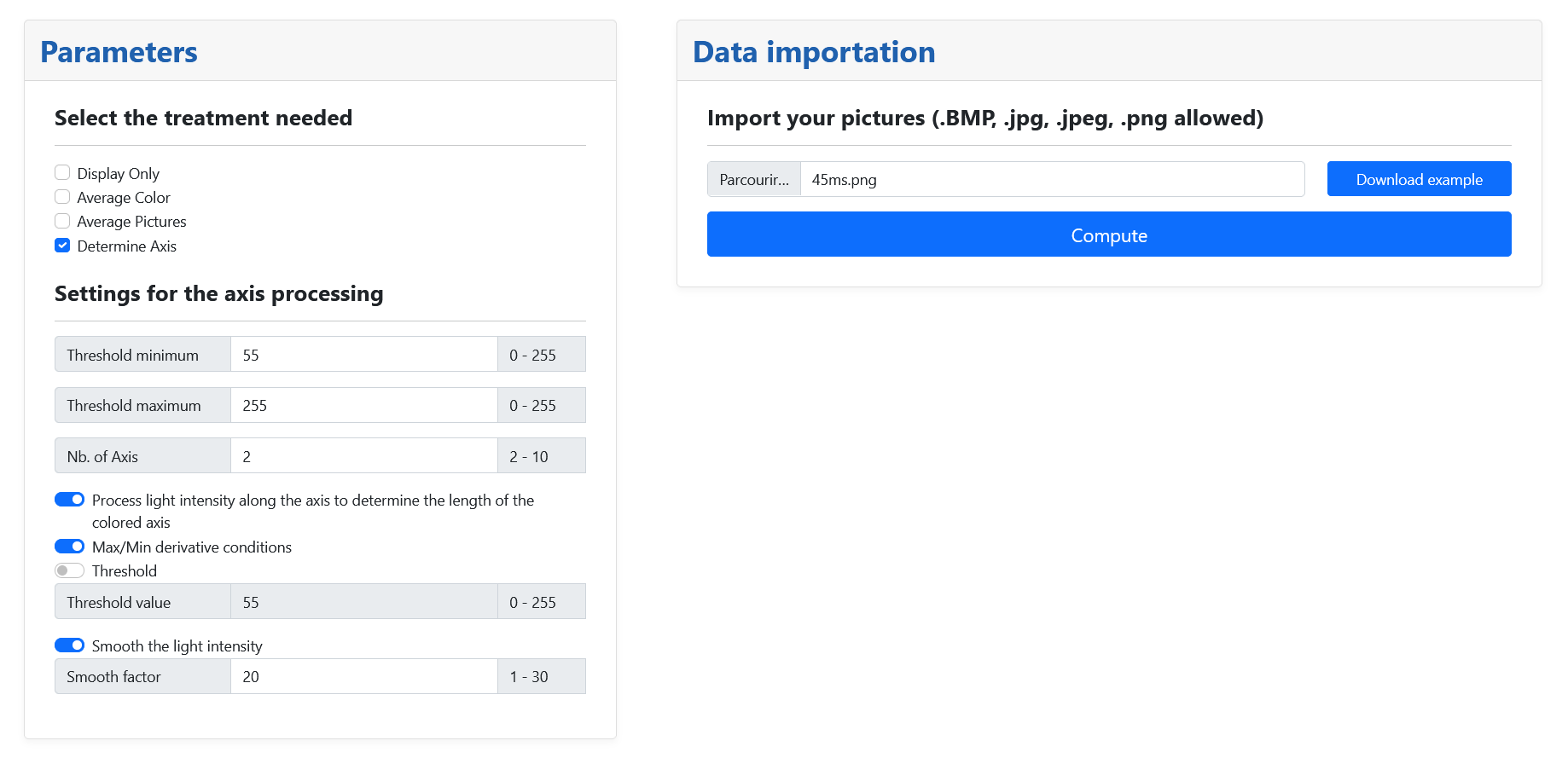The image size is (1568, 764).
Task: Uncheck the Determine Axis checkbox
Action: tap(62, 246)
